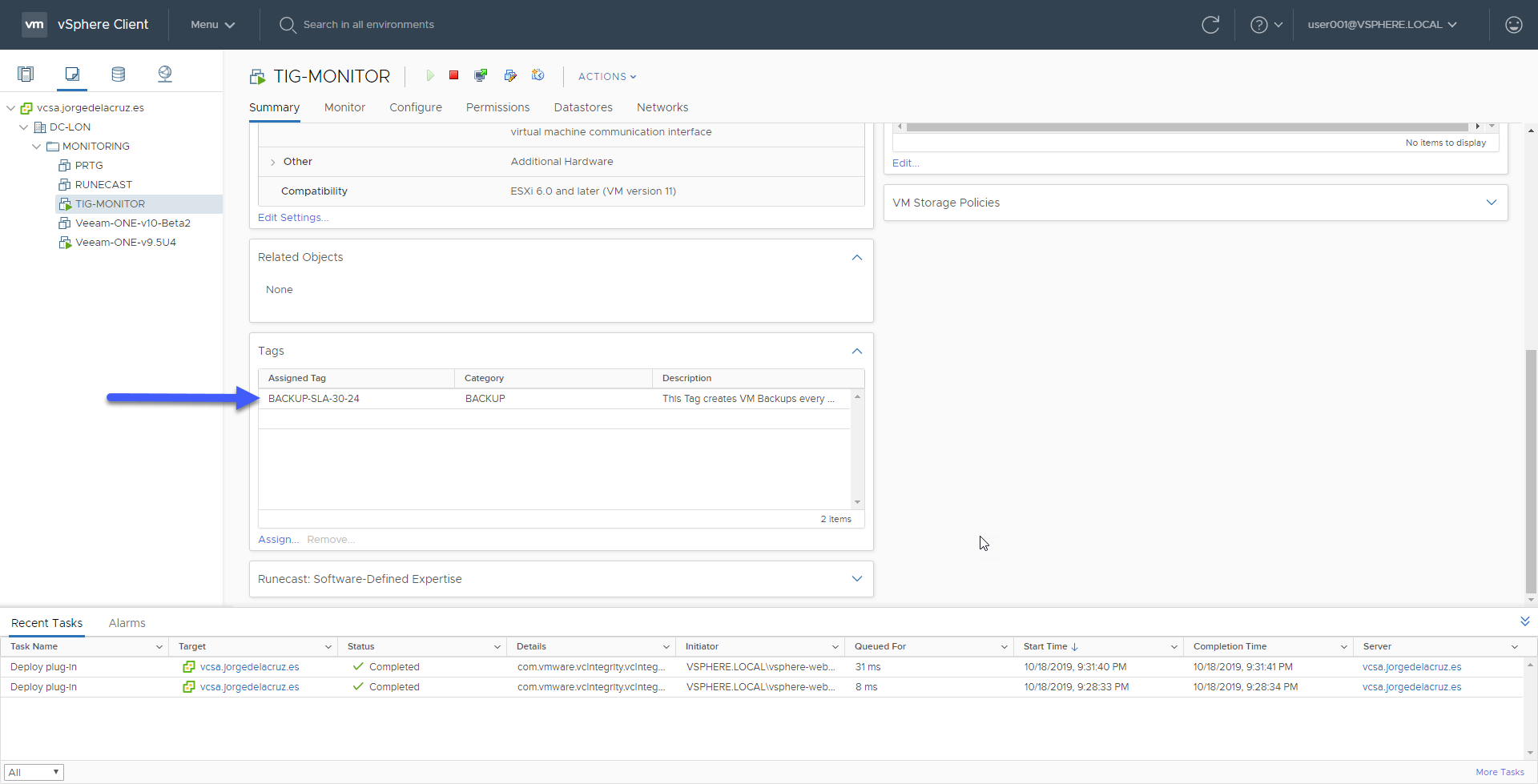Click the Assign tag link
Screen dimensions: 1538x784
[x=278, y=540]
